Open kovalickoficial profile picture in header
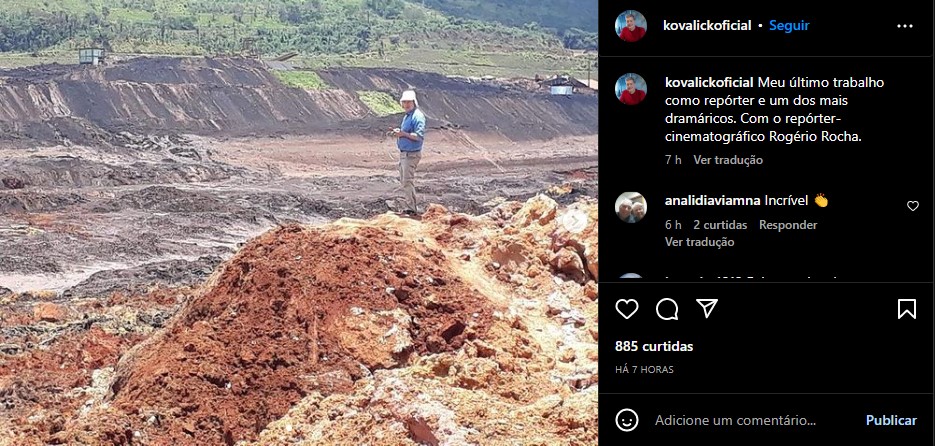Viewport: 935px width, 446px height. tap(631, 26)
